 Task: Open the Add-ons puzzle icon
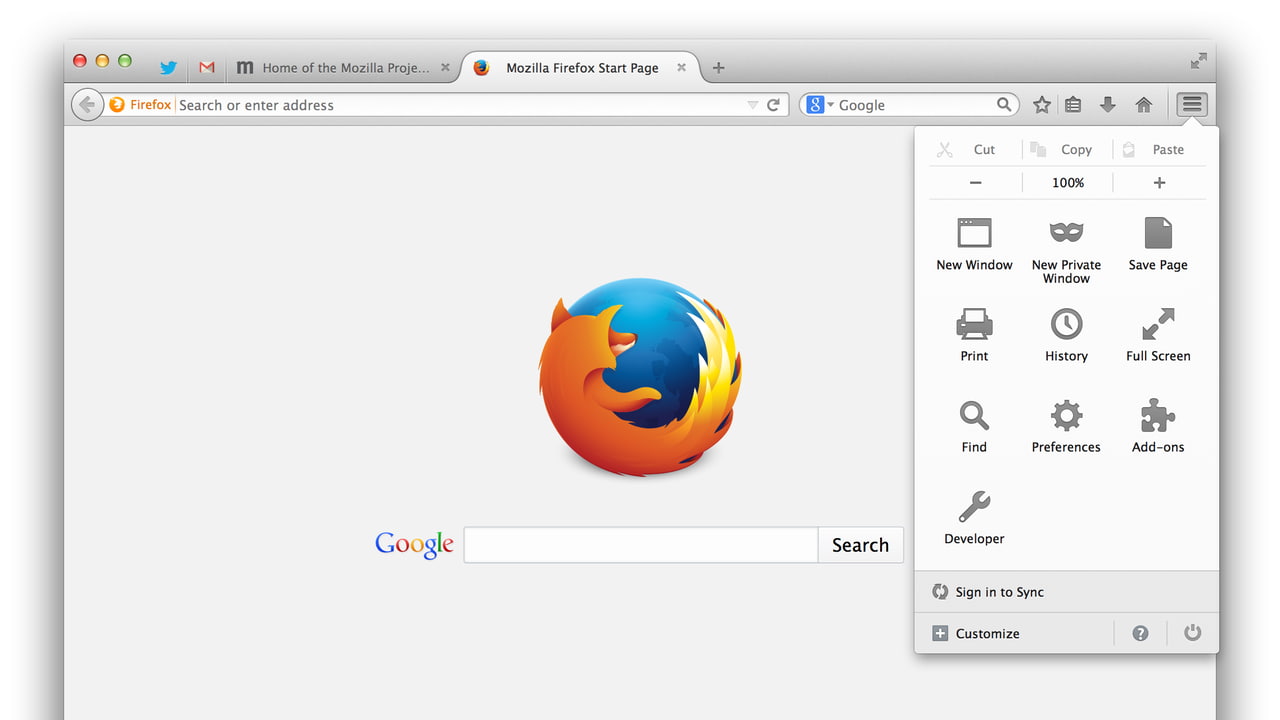(x=1158, y=415)
